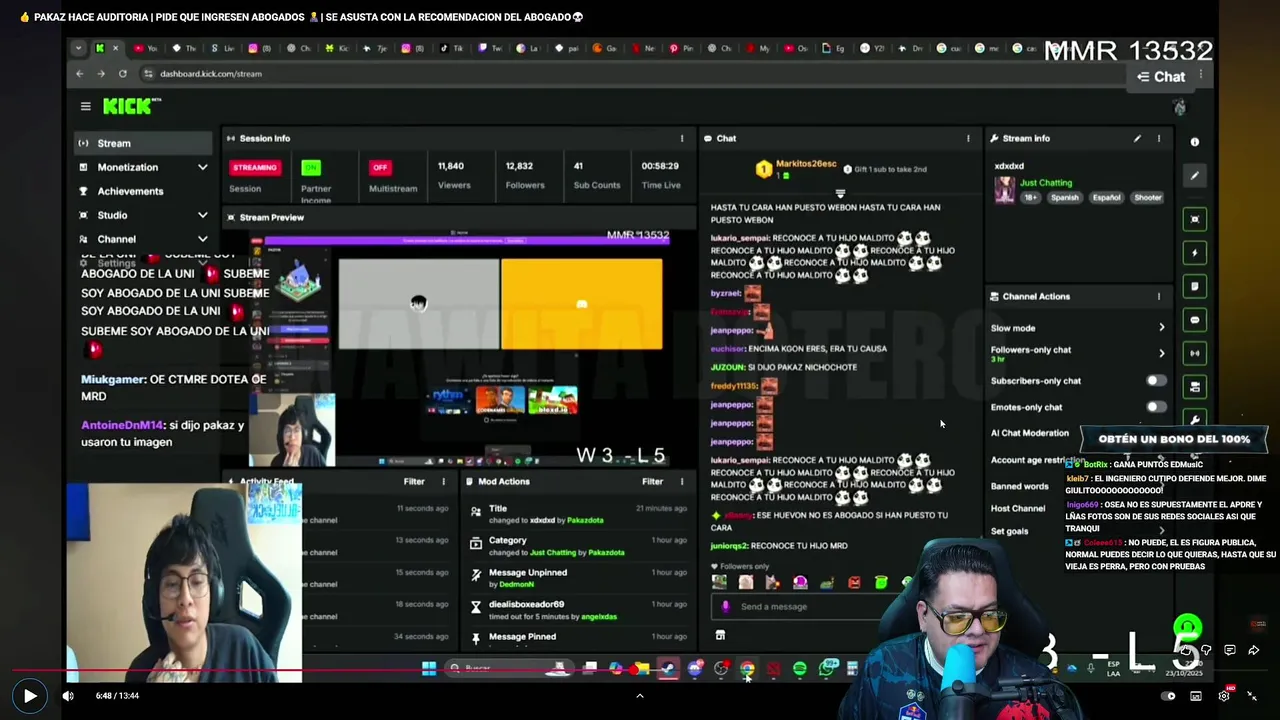Screen dimensions: 1280x720
Task: Open Stream info panel options menu
Action: (1159, 139)
